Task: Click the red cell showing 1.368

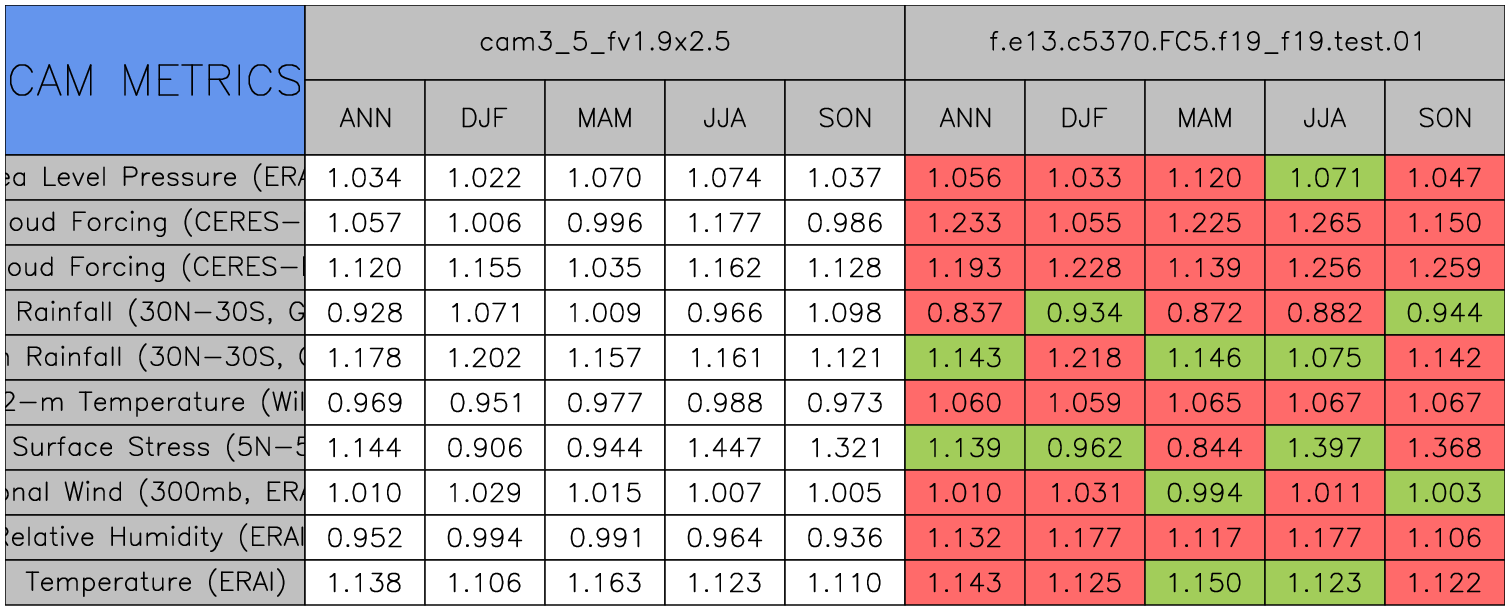Action: [x=1445, y=448]
